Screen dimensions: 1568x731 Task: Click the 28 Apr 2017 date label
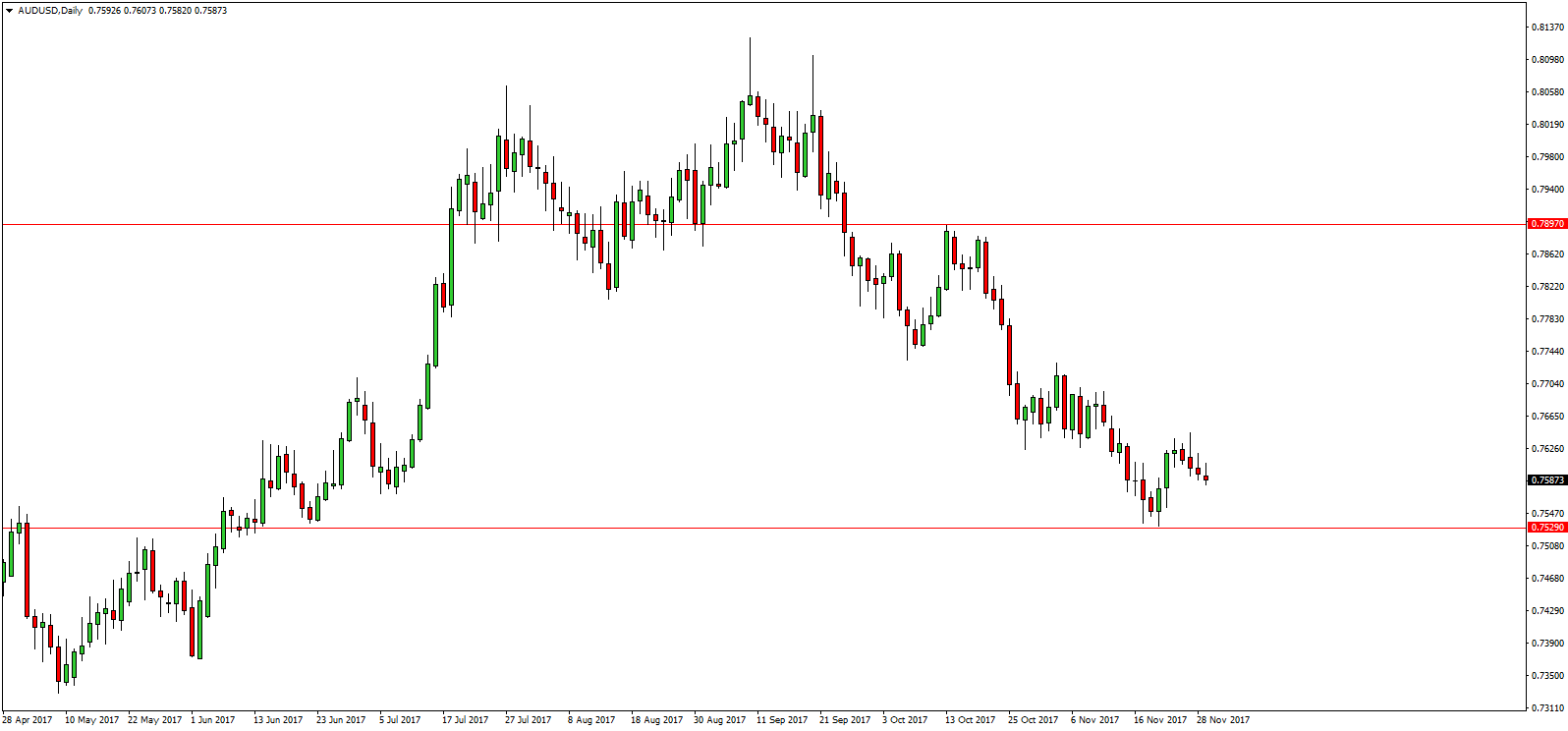(x=28, y=720)
